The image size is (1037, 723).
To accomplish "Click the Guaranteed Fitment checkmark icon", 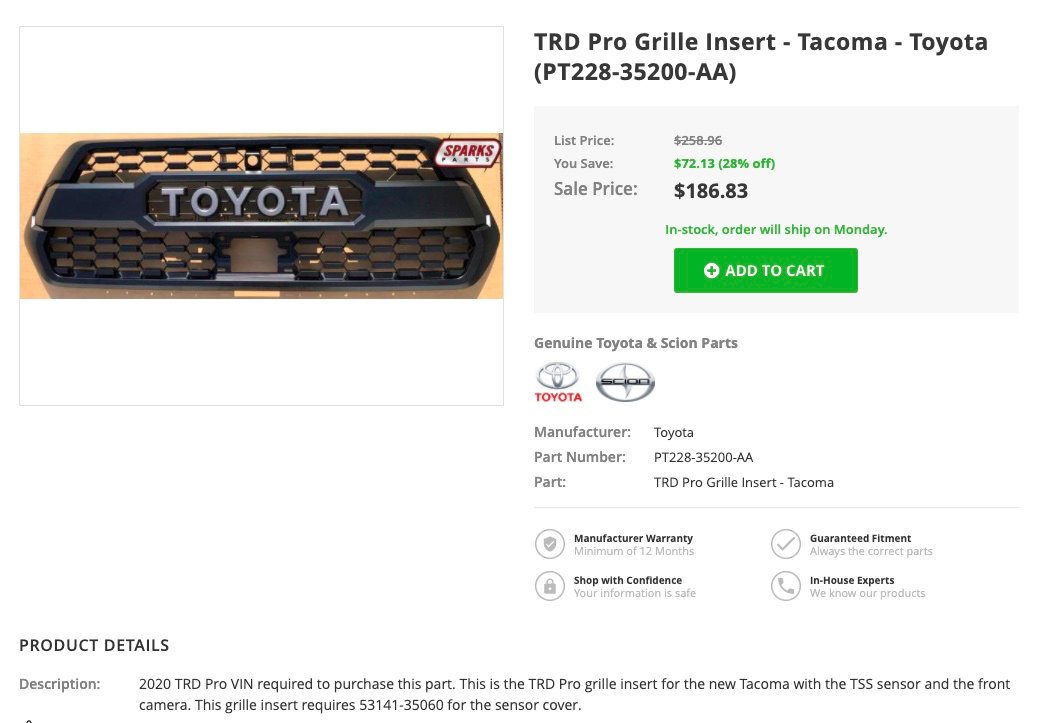I will pyautogui.click(x=786, y=544).
